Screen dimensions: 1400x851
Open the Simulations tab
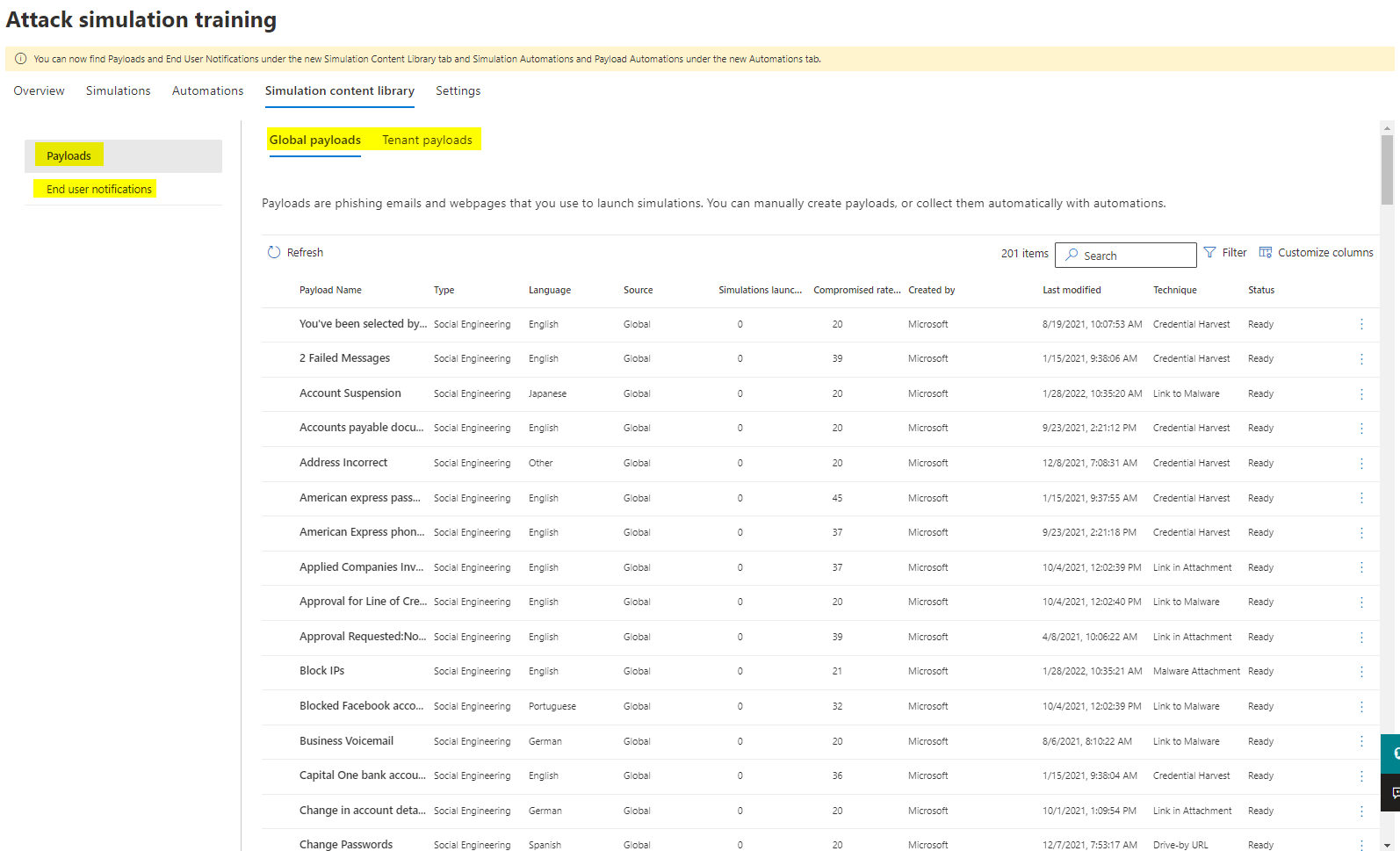coord(119,91)
